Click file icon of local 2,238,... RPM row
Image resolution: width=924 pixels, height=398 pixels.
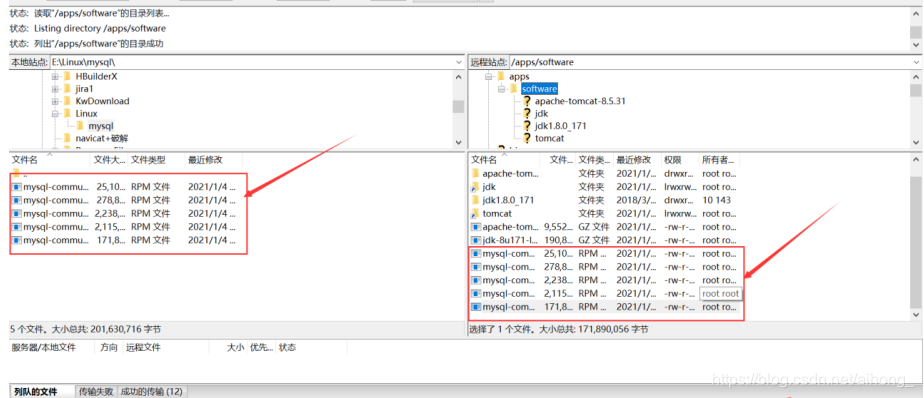point(16,213)
